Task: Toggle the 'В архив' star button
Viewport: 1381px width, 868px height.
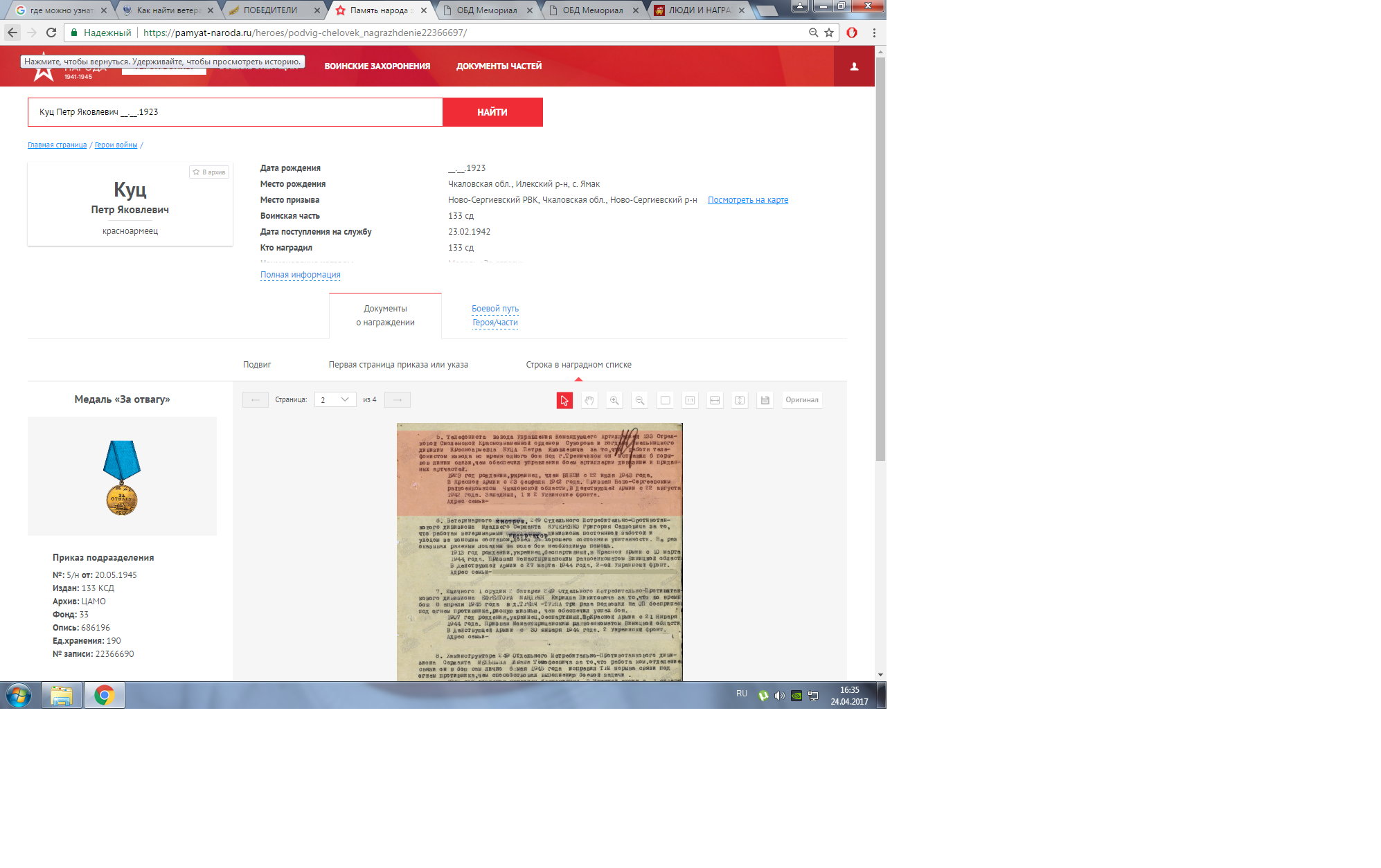Action: (x=209, y=172)
